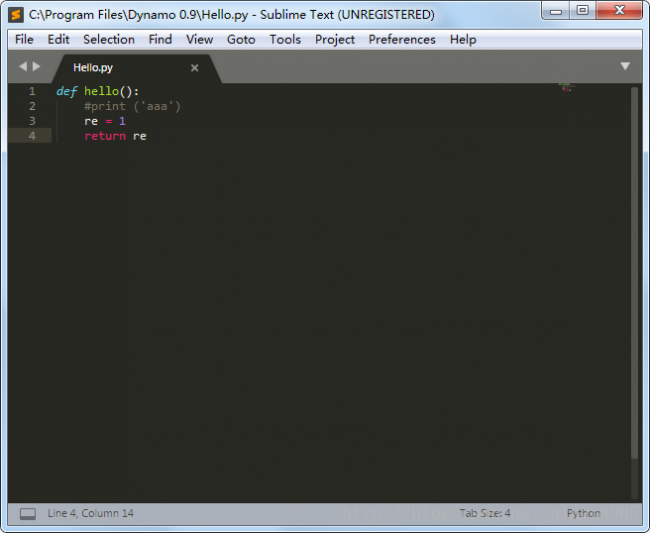Change Tab Size: 4 setting in status bar
Screen dimensions: 650x533
[485, 513]
